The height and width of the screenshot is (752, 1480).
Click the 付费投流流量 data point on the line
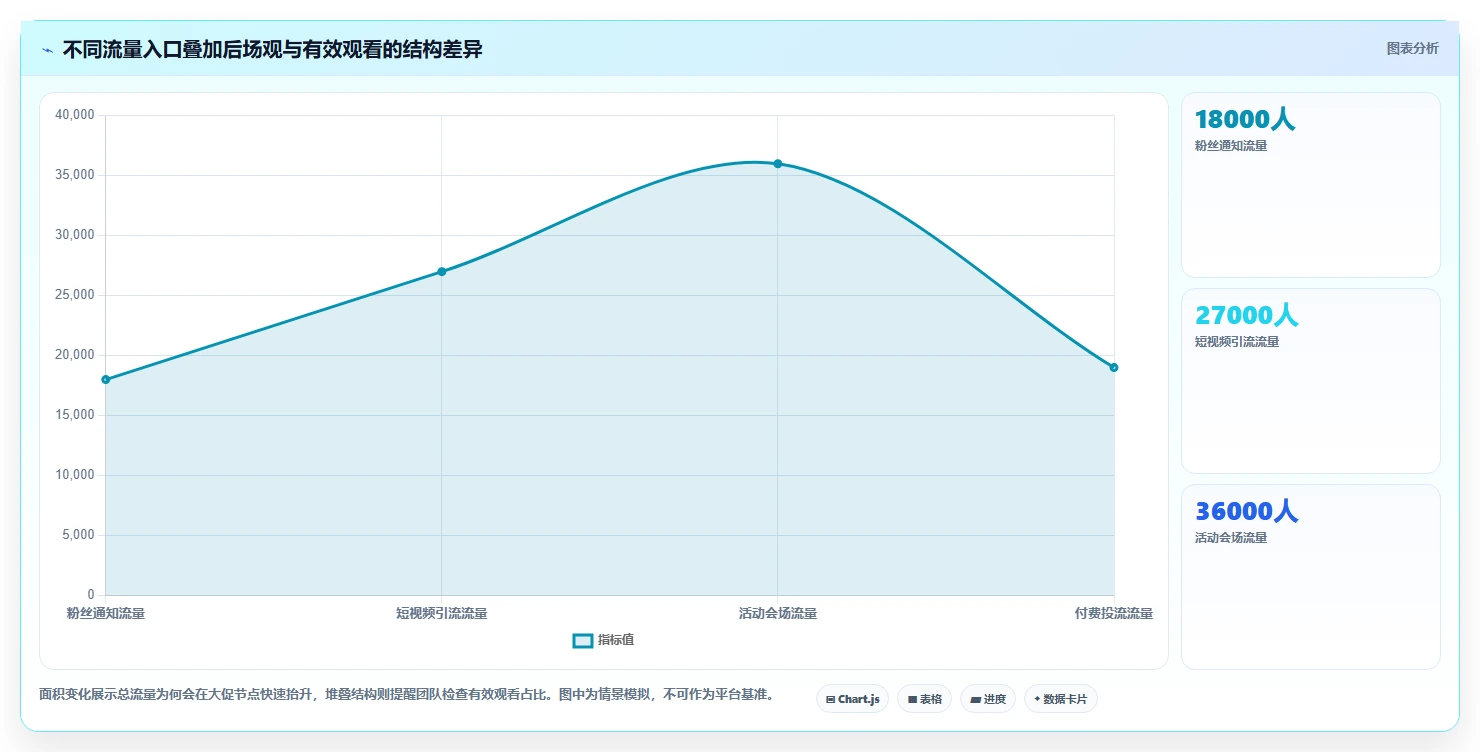coord(1114,367)
